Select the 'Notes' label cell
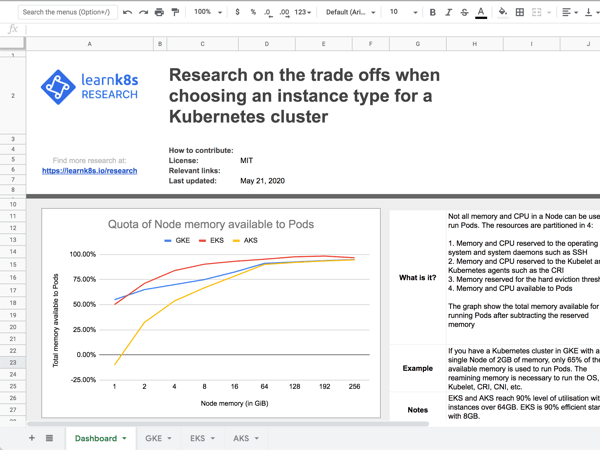The image size is (600, 450). click(x=417, y=410)
